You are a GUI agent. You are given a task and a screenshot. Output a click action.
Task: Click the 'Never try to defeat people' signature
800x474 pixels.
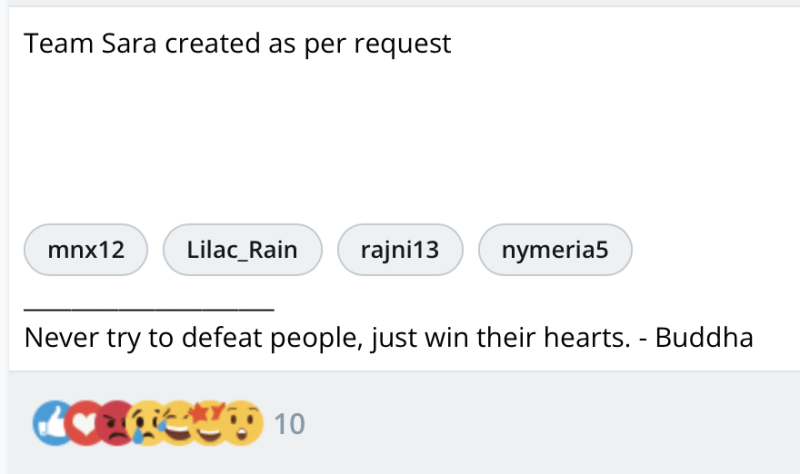[389, 338]
